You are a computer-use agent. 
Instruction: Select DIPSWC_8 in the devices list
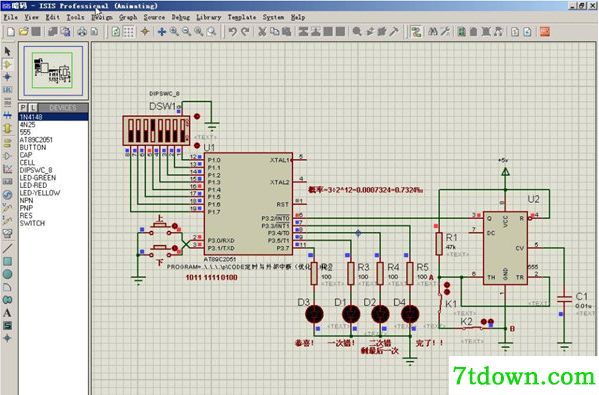click(x=53, y=170)
